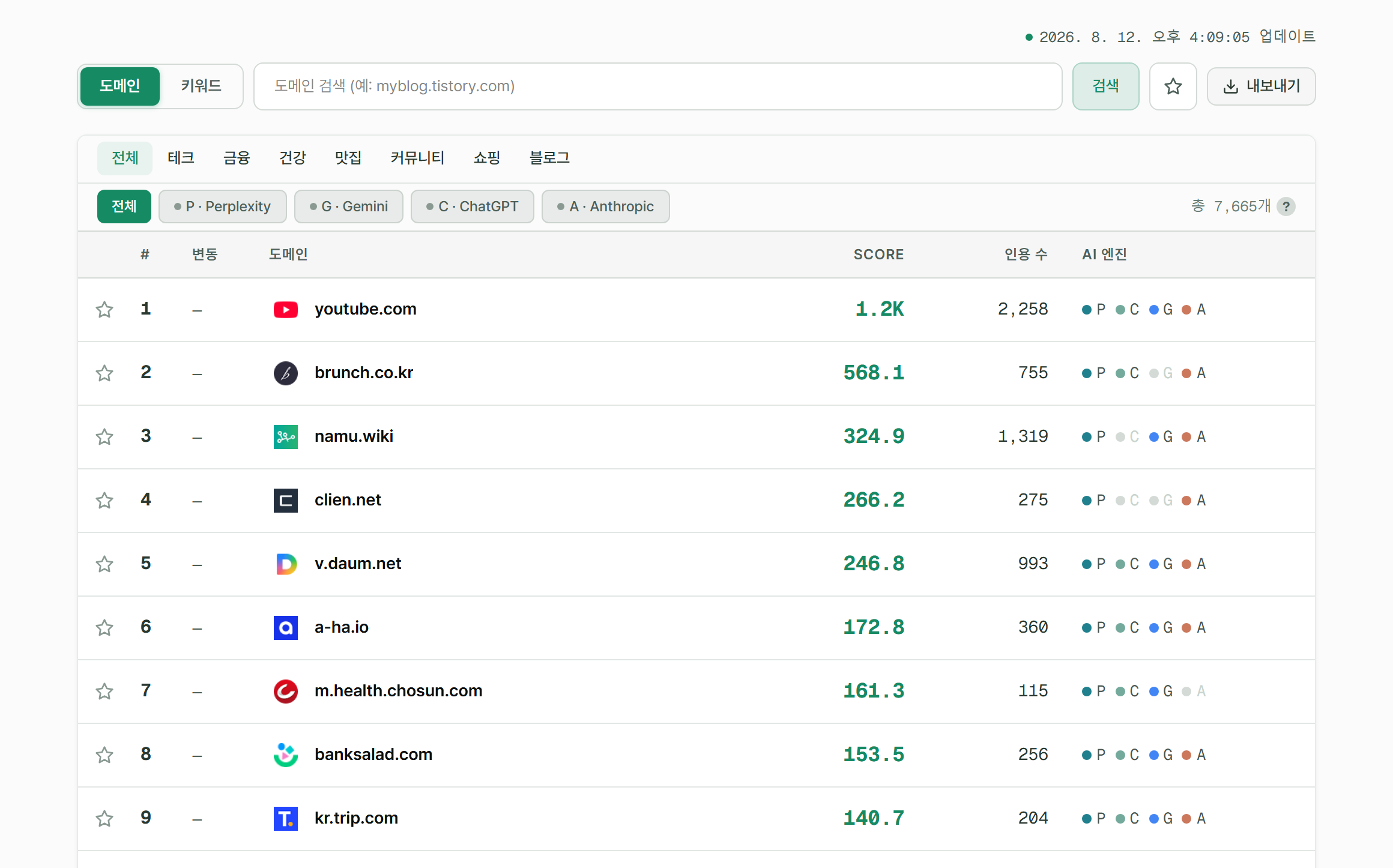Viewport: 1393px width, 868px height.
Task: Star the a-ha.io row
Action: click(x=104, y=628)
